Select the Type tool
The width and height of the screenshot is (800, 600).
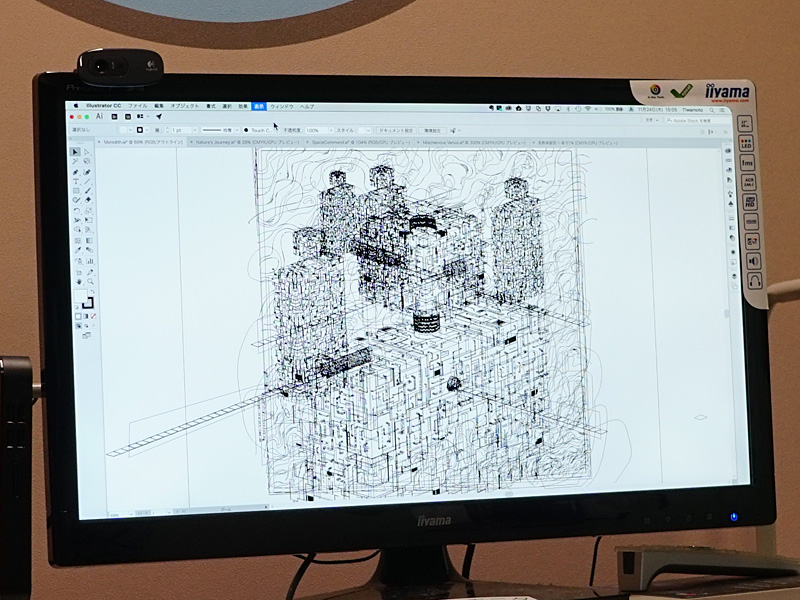point(76,181)
